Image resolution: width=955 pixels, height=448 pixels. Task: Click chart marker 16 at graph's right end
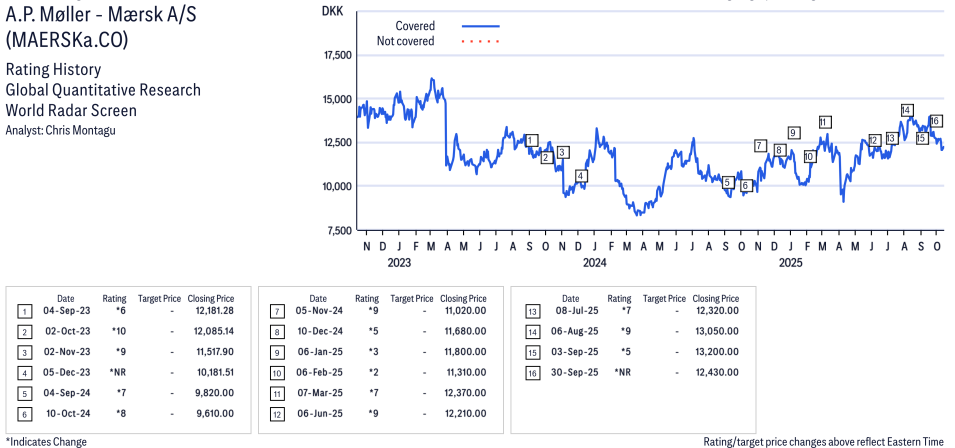point(936,121)
